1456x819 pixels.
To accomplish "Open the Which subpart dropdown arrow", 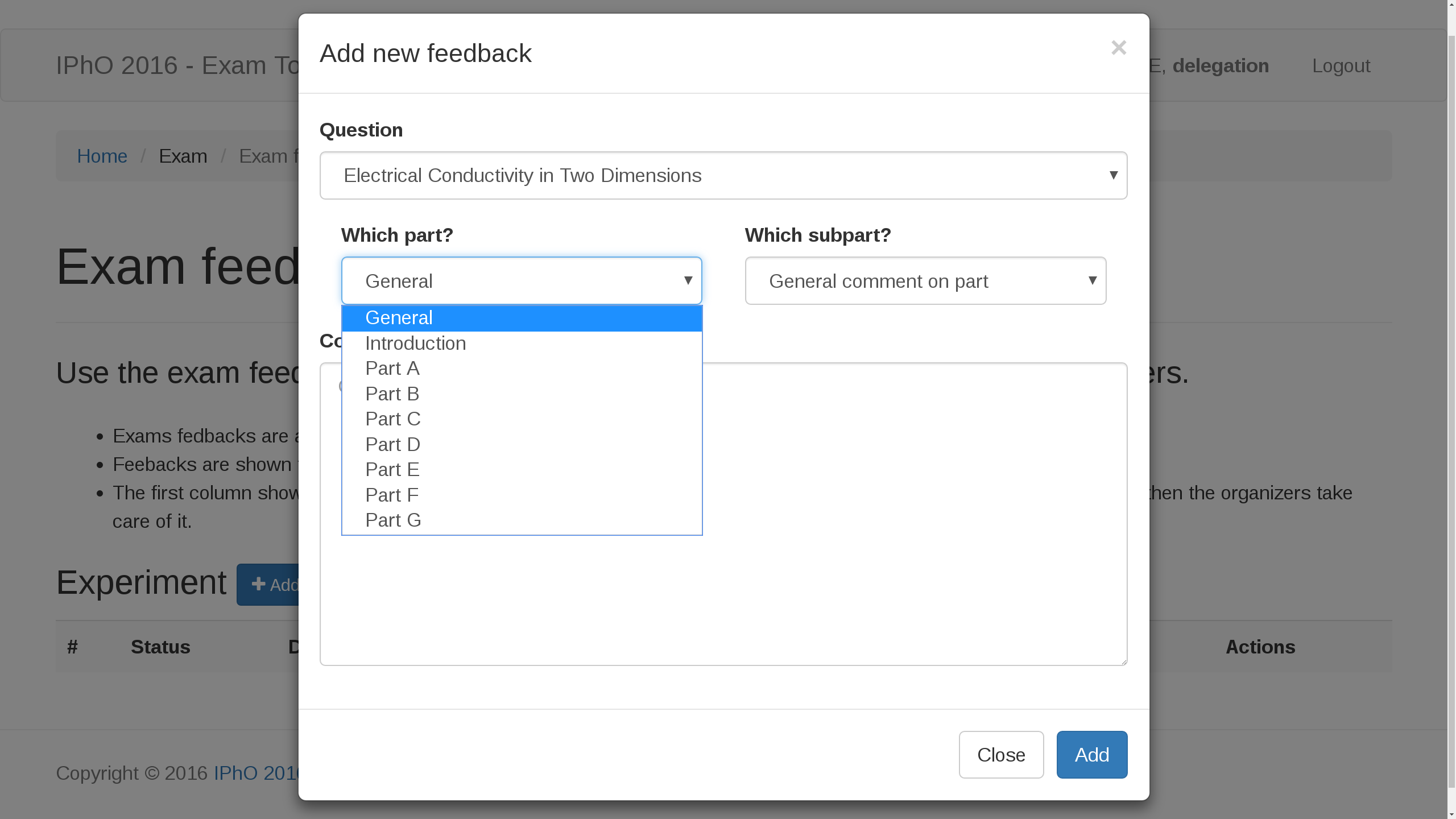I will 1093,280.
